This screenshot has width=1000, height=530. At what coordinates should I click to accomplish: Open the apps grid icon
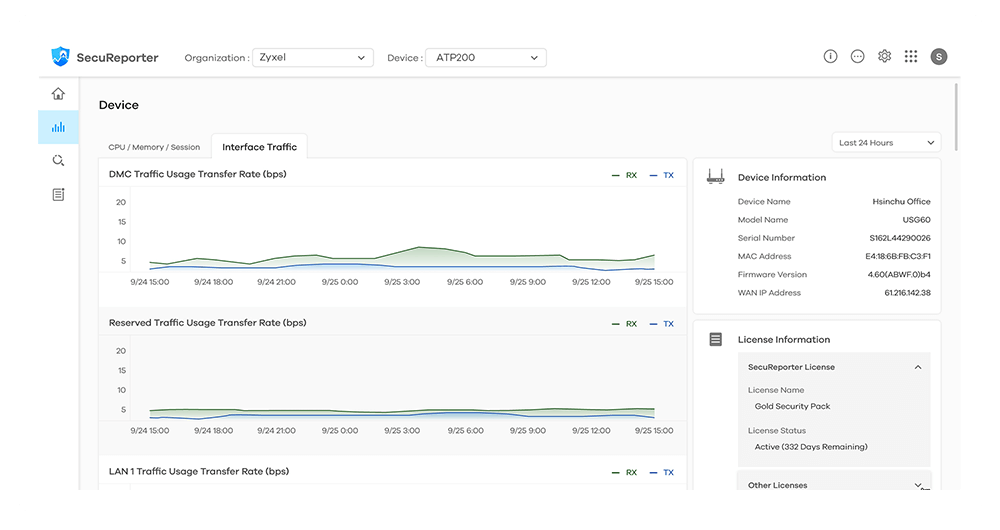911,57
